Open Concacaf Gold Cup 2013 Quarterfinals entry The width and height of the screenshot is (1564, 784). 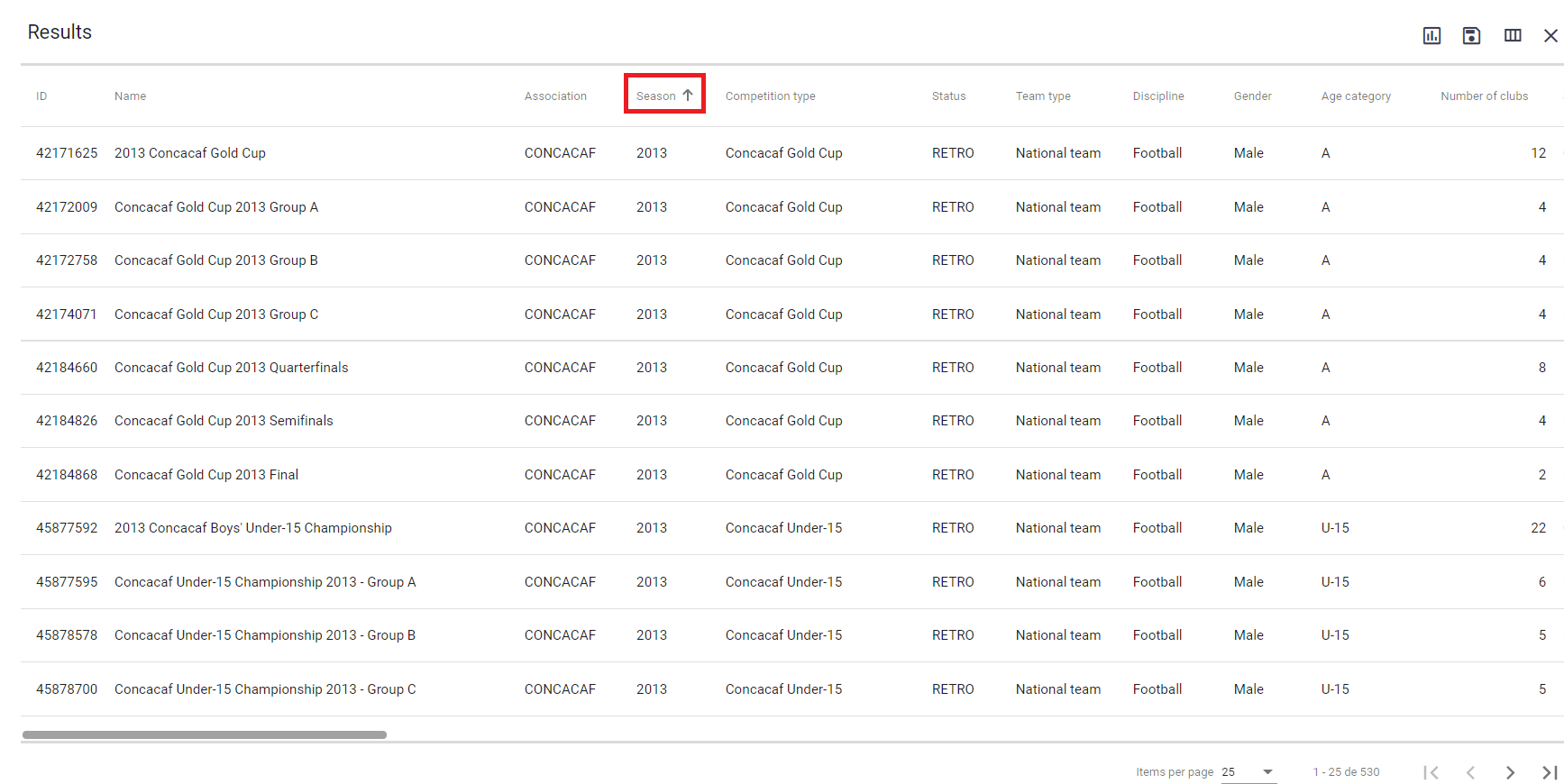pos(231,368)
